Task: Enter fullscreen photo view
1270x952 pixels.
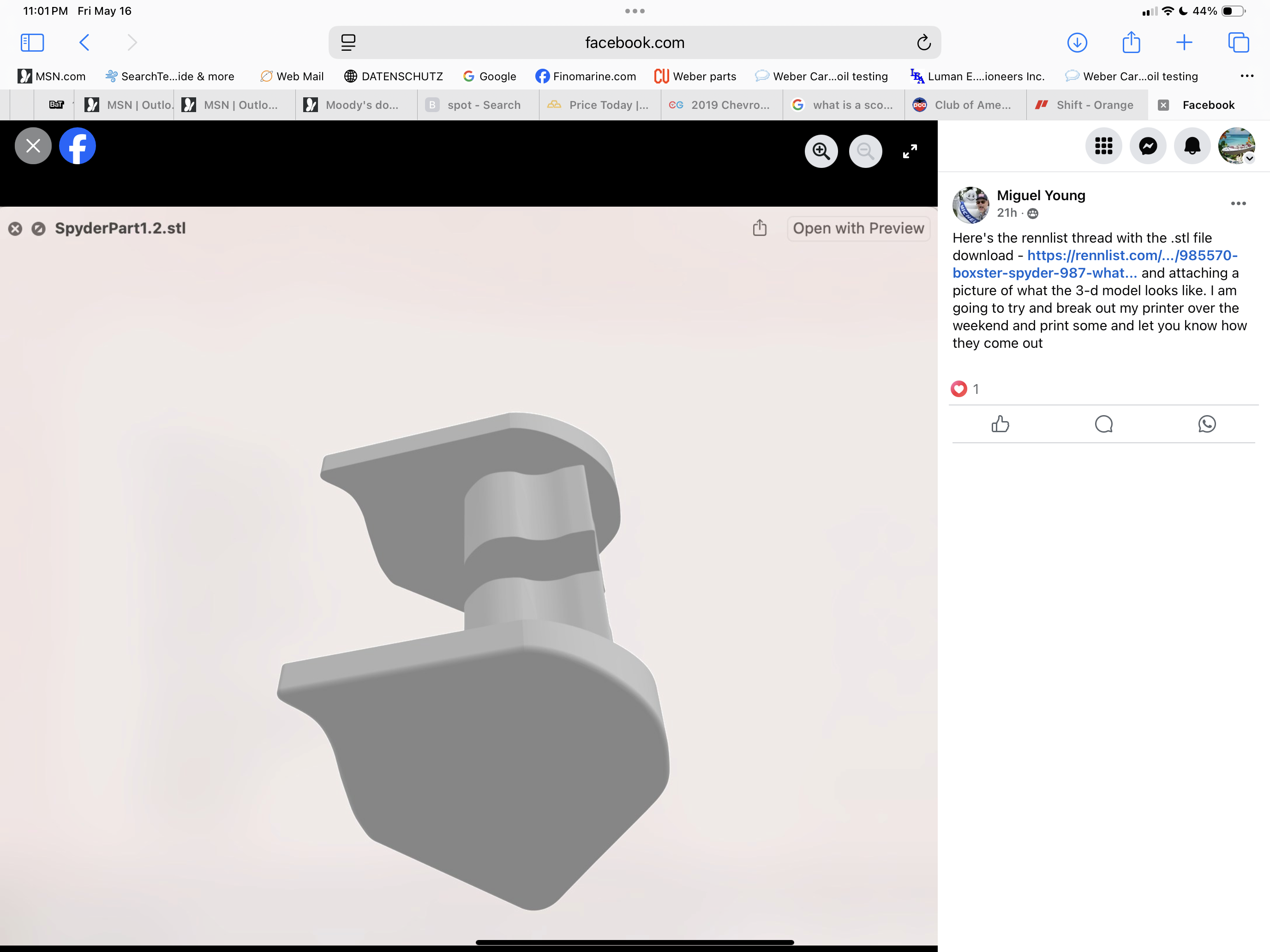Action: coord(910,151)
